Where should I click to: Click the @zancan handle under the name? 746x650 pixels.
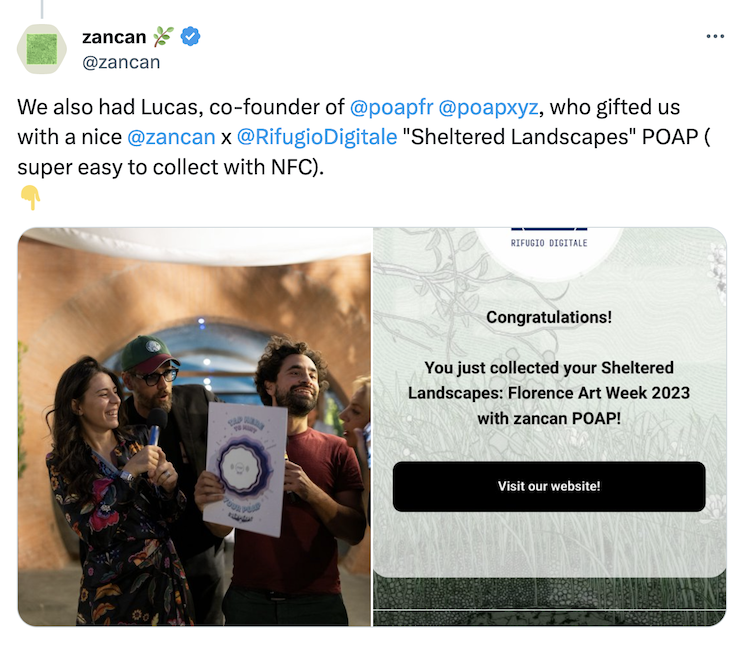point(121,62)
